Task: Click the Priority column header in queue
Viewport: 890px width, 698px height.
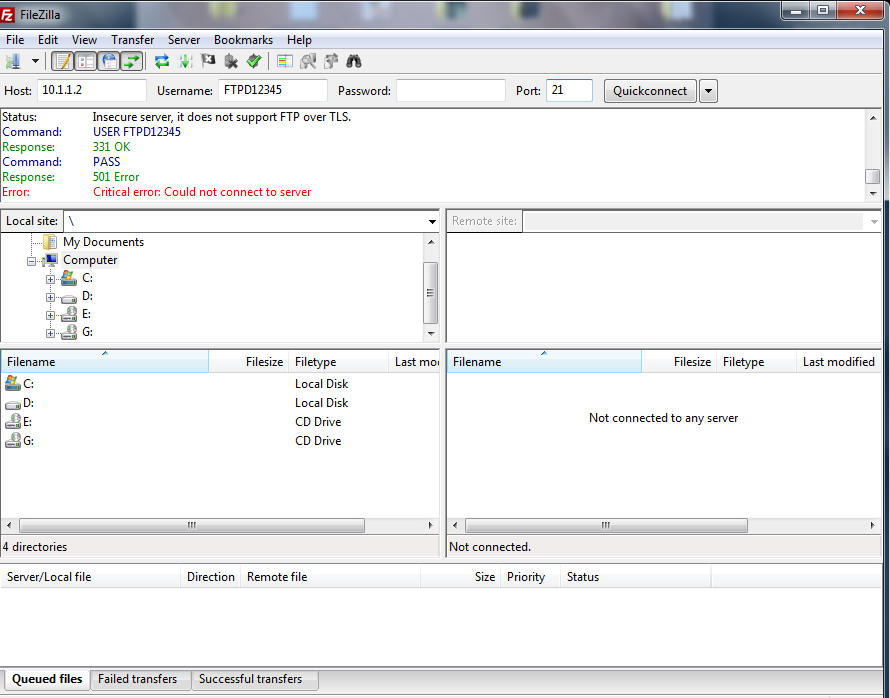Action: [x=530, y=577]
